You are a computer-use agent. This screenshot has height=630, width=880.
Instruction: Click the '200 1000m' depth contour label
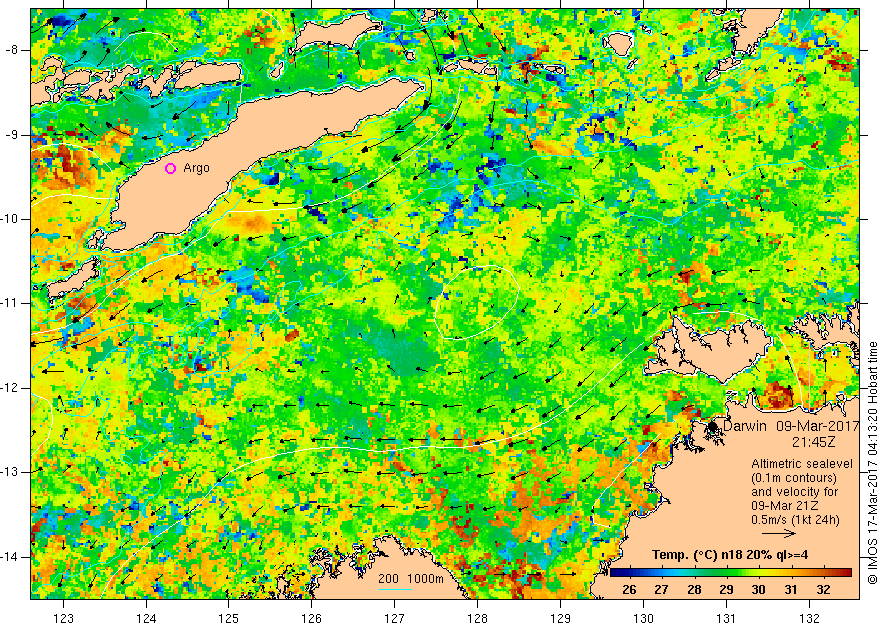(410, 579)
